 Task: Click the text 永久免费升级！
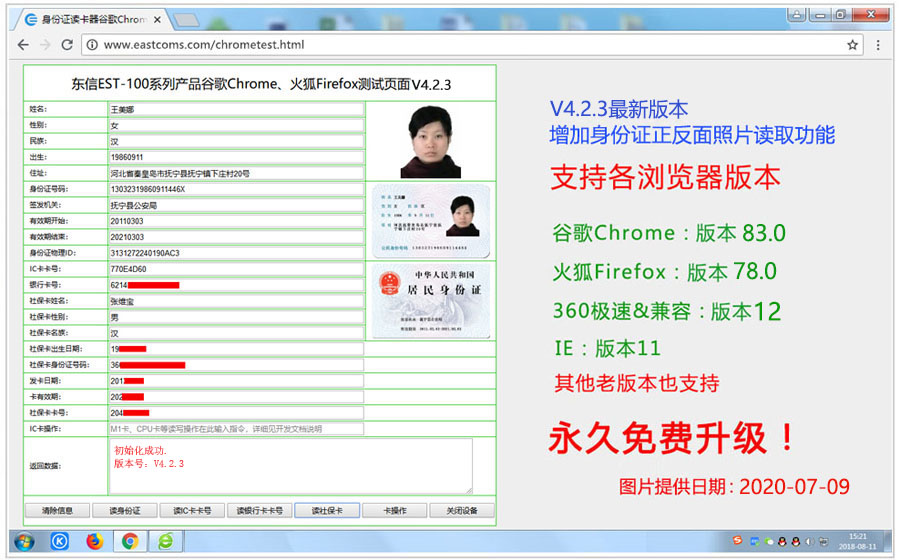(672, 438)
